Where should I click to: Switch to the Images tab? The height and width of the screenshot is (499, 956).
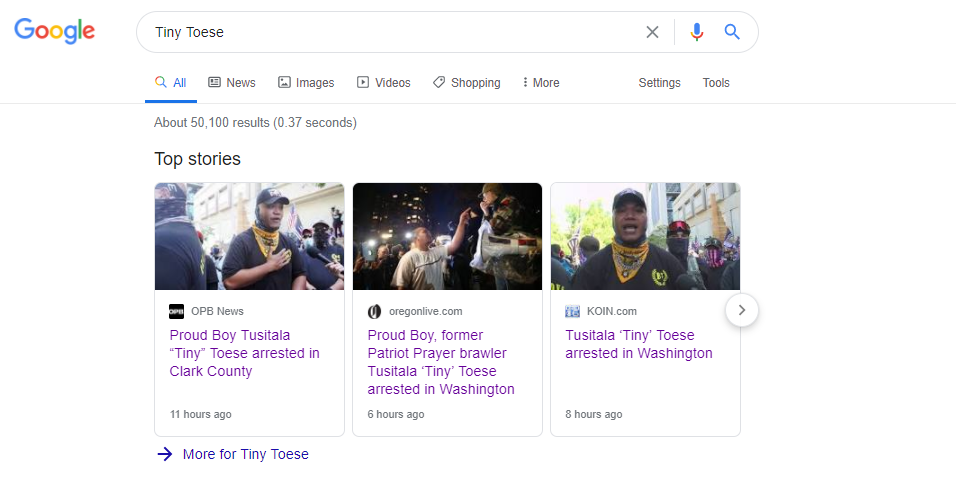(x=306, y=82)
